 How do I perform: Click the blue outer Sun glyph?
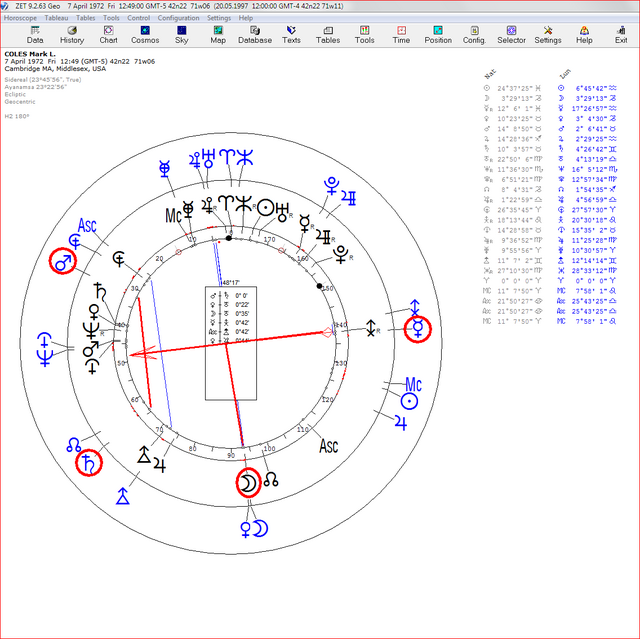[x=409, y=402]
